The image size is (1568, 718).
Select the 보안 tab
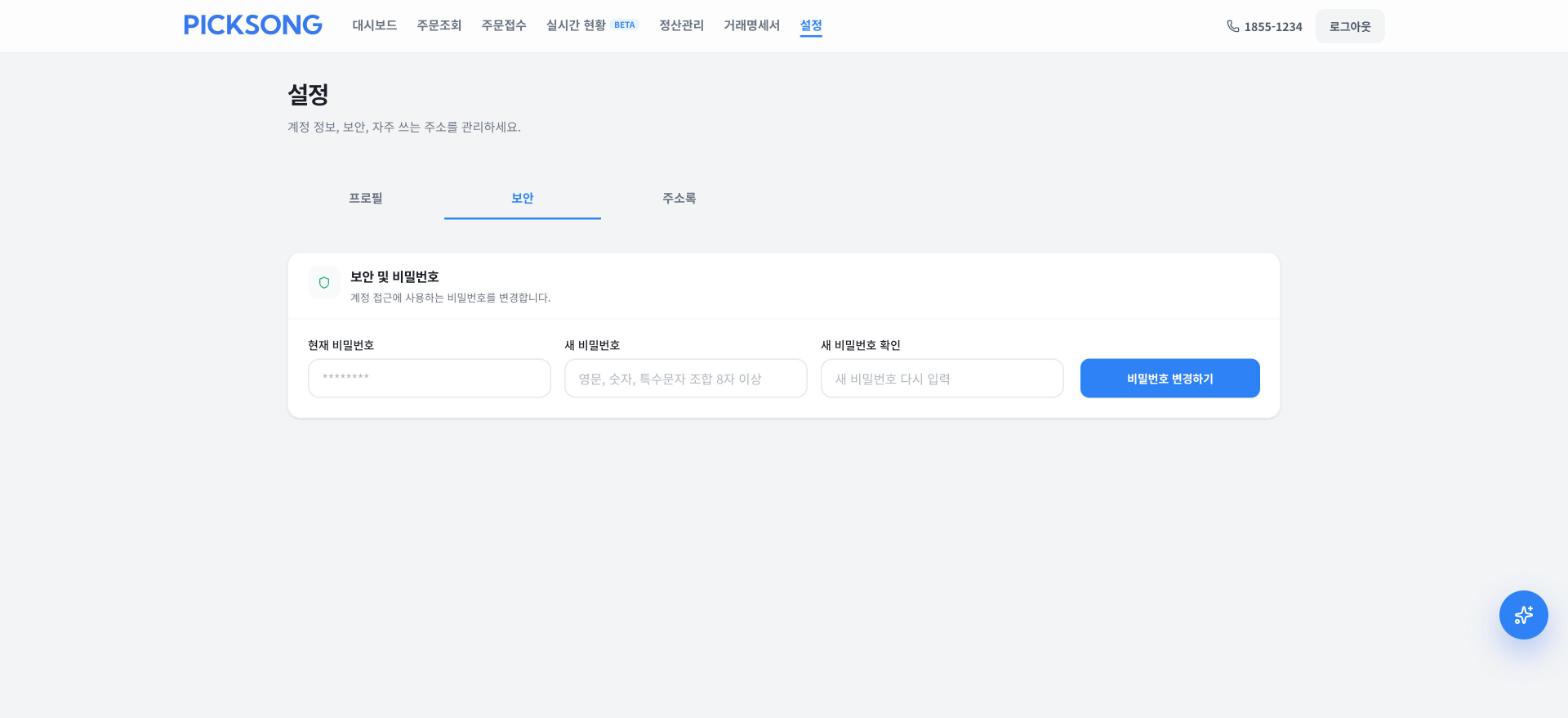pos(522,198)
